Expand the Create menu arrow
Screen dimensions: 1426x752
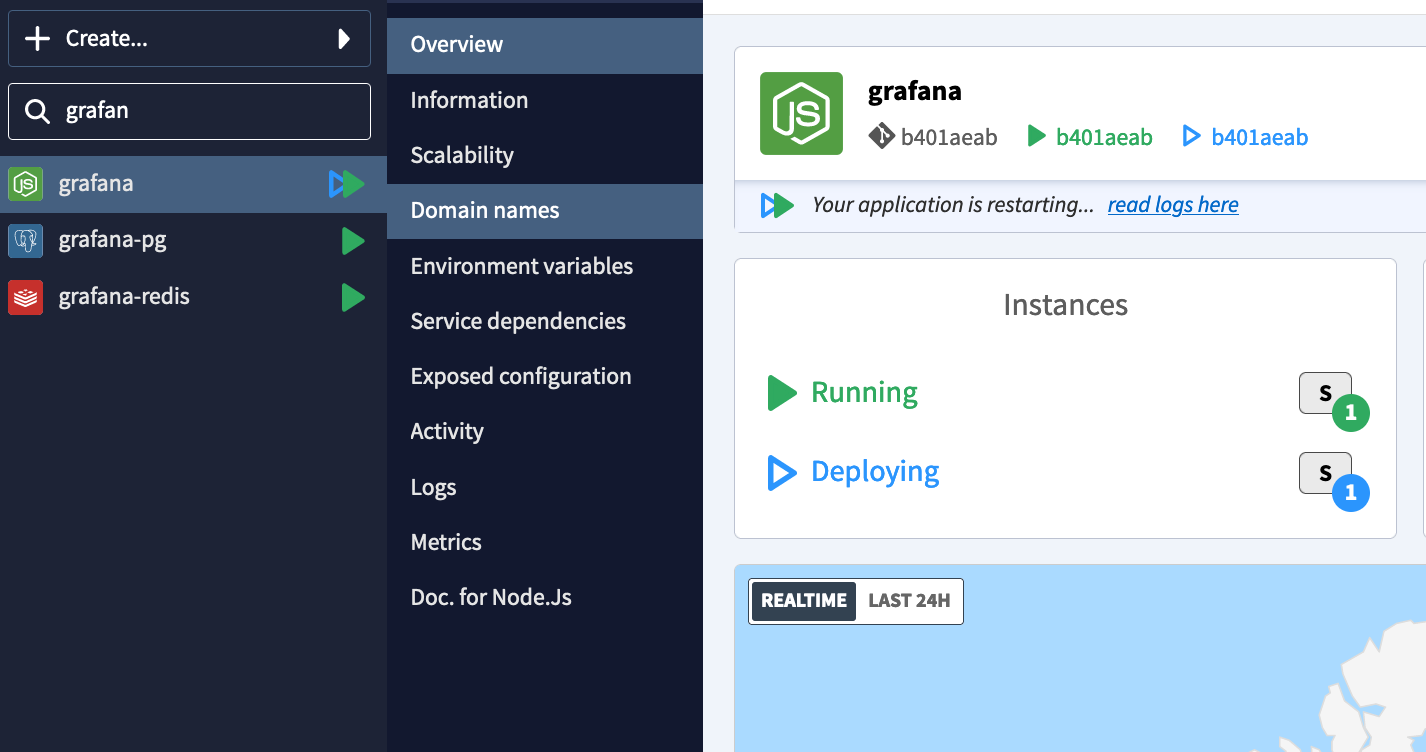[344, 39]
